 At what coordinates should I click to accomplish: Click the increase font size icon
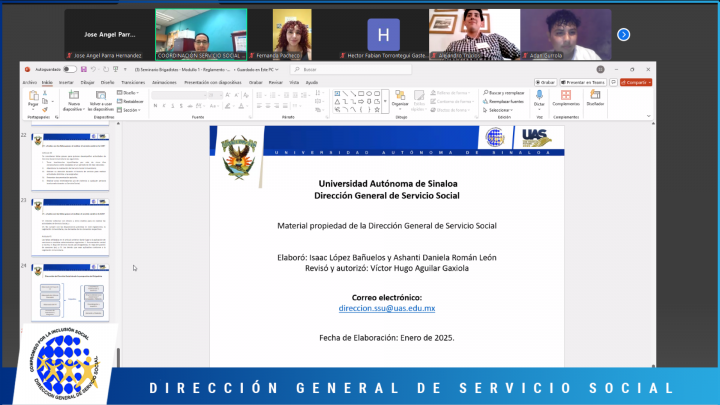point(228,95)
